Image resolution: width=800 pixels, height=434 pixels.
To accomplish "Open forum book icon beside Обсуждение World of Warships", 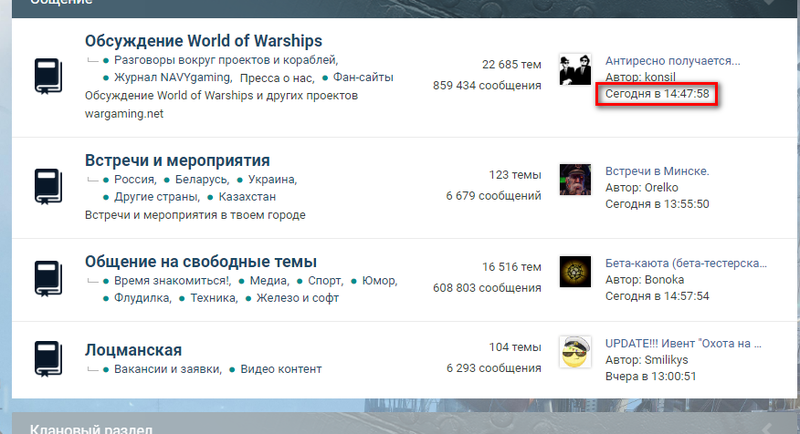I will click(x=48, y=76).
